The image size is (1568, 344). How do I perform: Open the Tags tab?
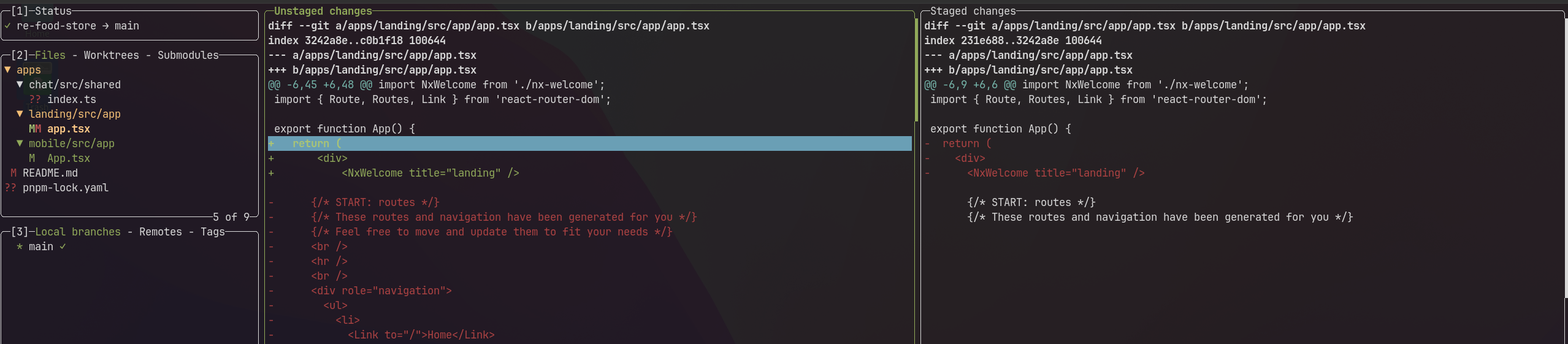[x=213, y=232]
